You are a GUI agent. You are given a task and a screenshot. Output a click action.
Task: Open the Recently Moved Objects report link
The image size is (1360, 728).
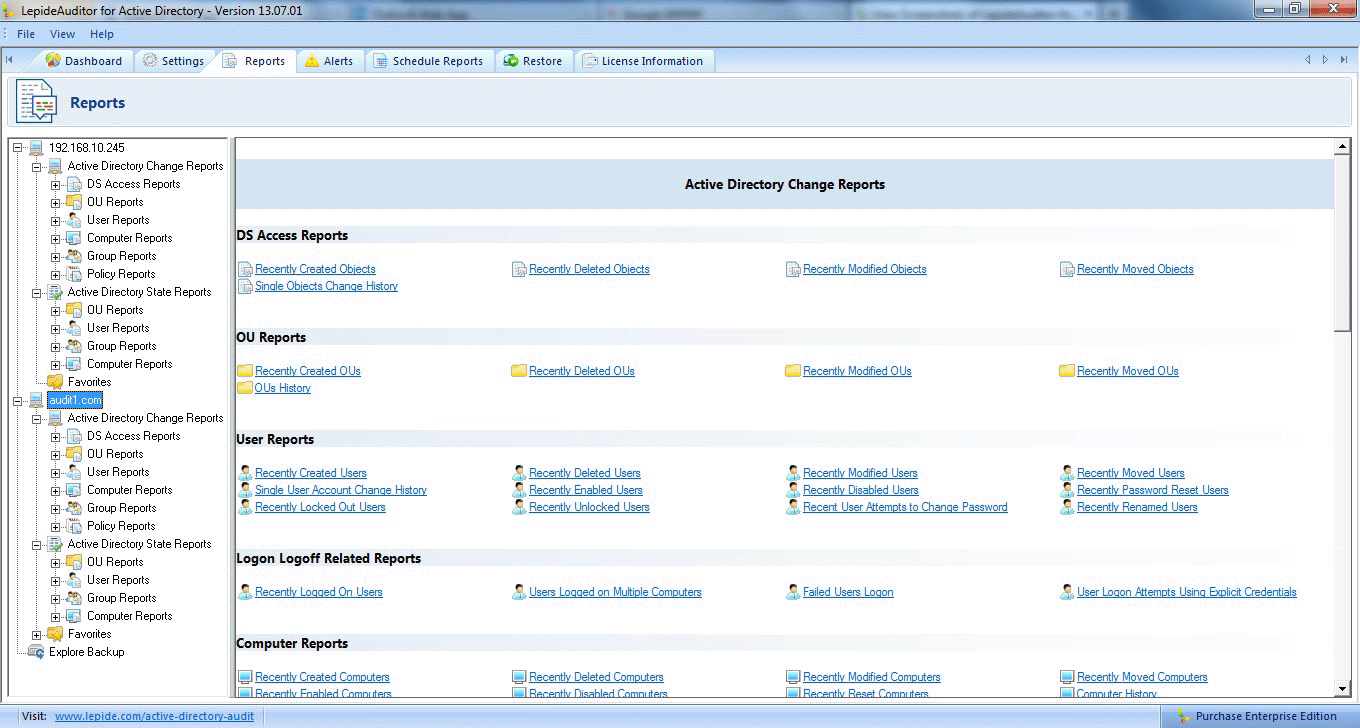[x=1135, y=270]
